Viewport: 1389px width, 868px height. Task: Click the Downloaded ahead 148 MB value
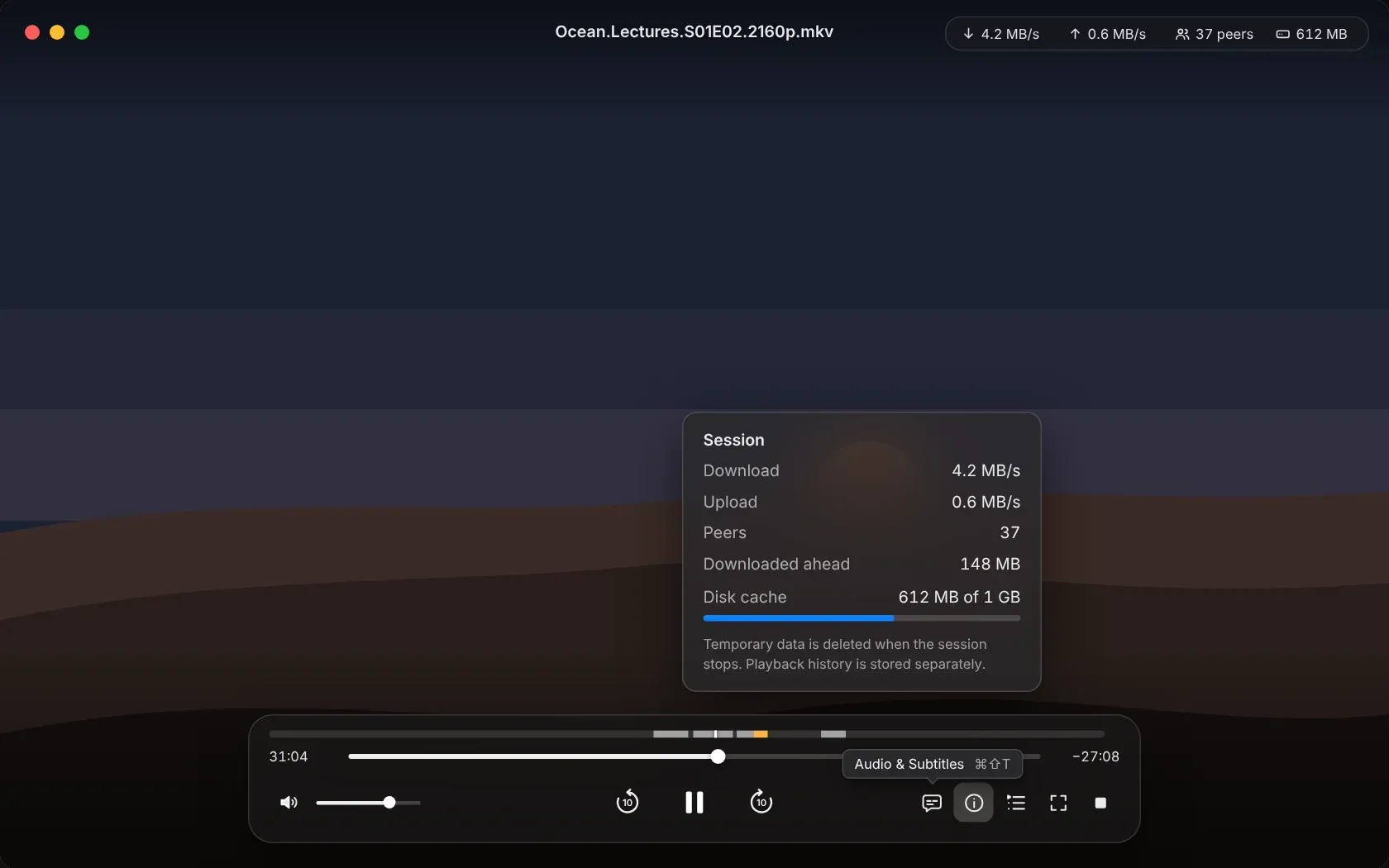pyautogui.click(x=990, y=564)
